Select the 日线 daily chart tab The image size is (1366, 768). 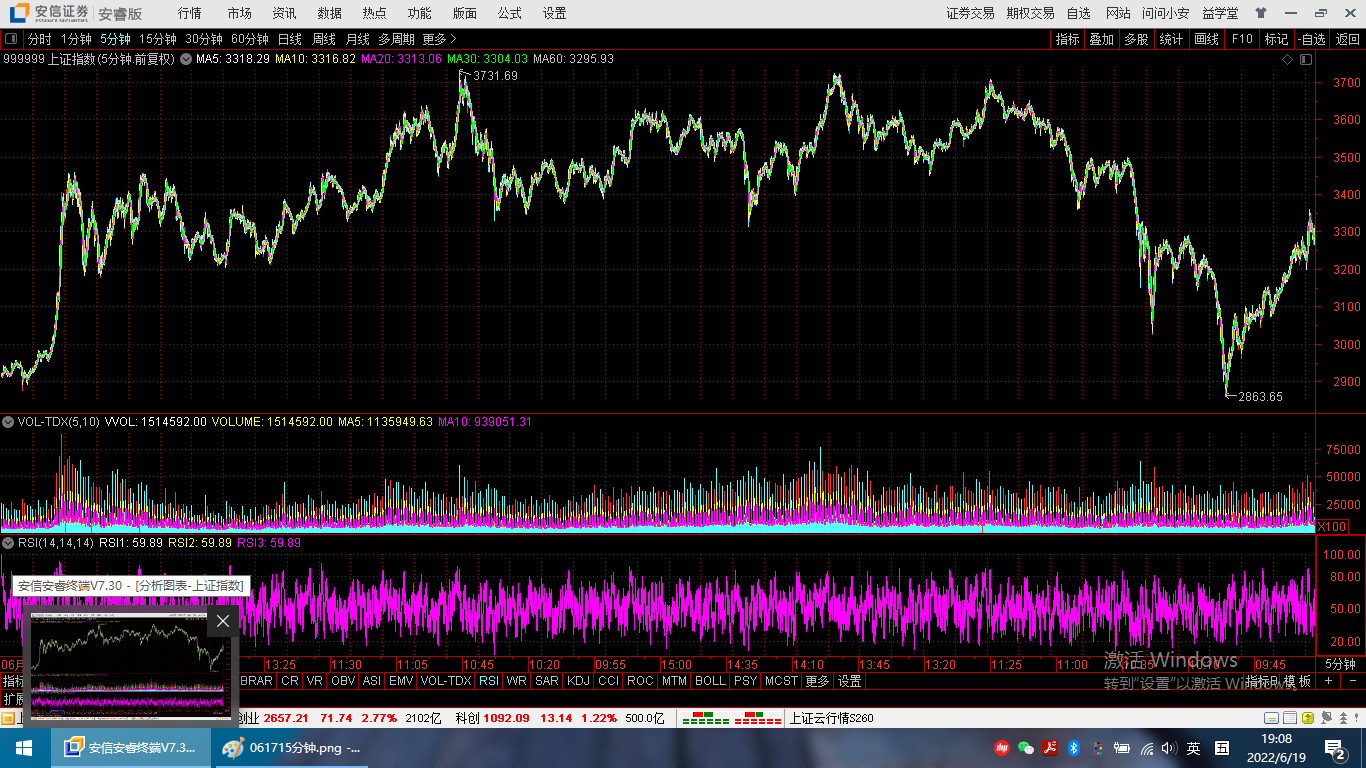point(289,39)
